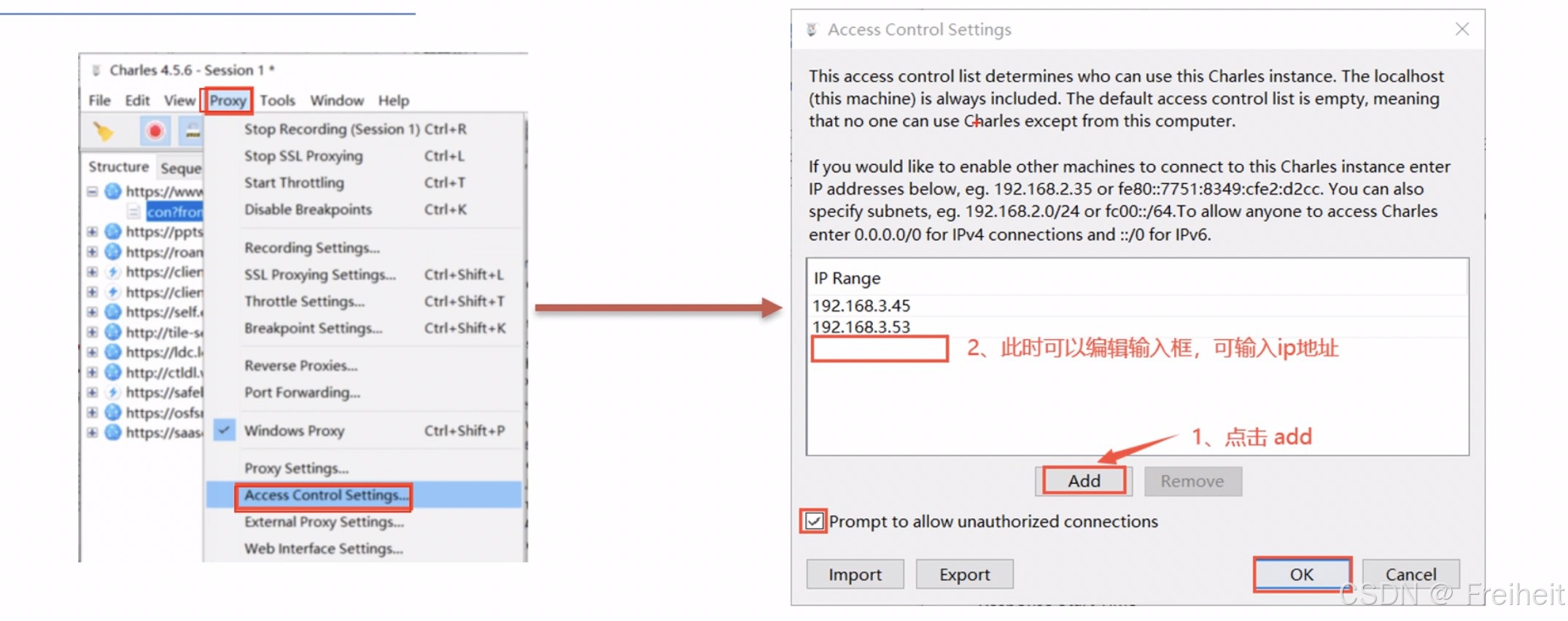
Task: Expand the https://saas tree node
Action: 93,432
